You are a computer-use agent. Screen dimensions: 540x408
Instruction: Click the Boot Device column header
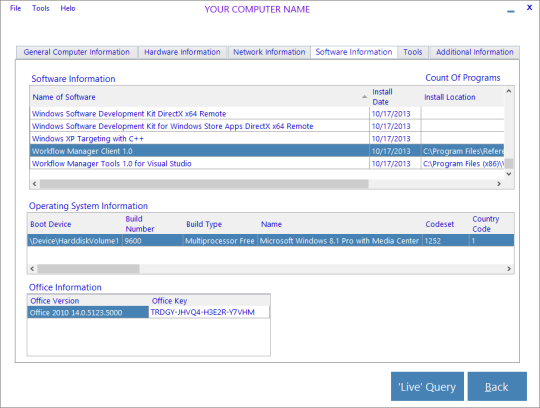[75, 224]
